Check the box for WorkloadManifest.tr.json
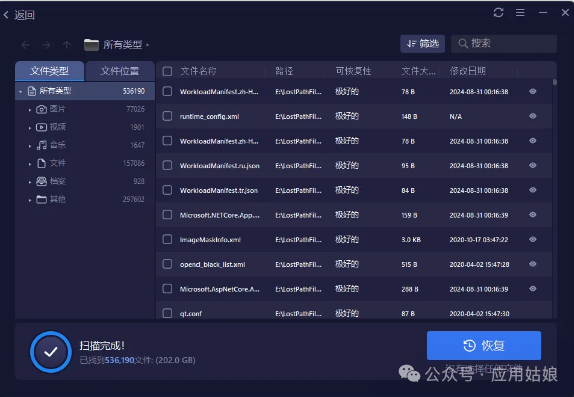Screen dimensions: 574x397 tap(167, 190)
